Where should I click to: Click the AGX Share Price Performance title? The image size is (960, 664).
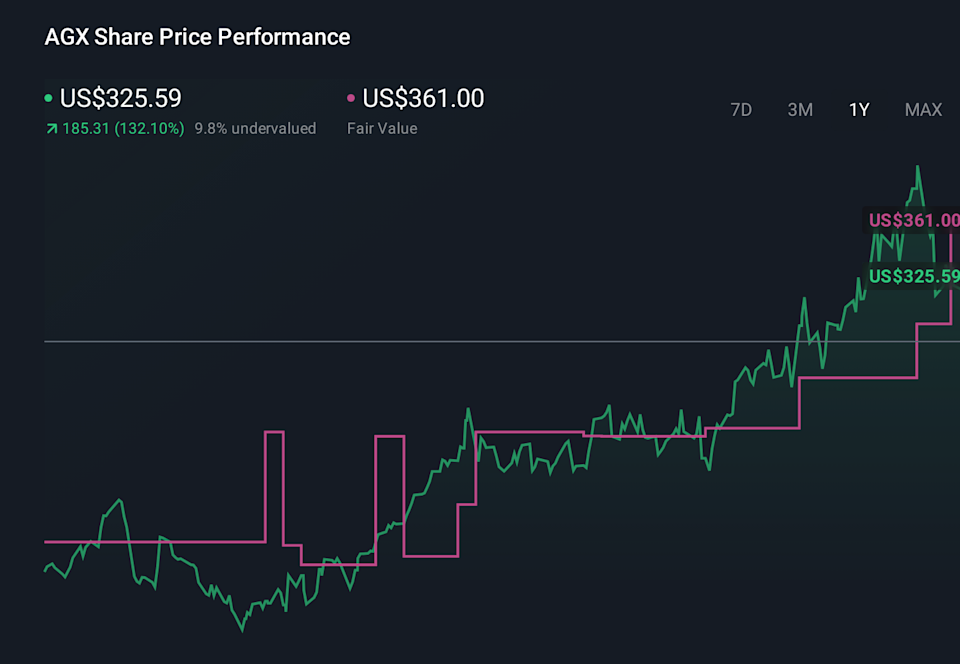[198, 38]
